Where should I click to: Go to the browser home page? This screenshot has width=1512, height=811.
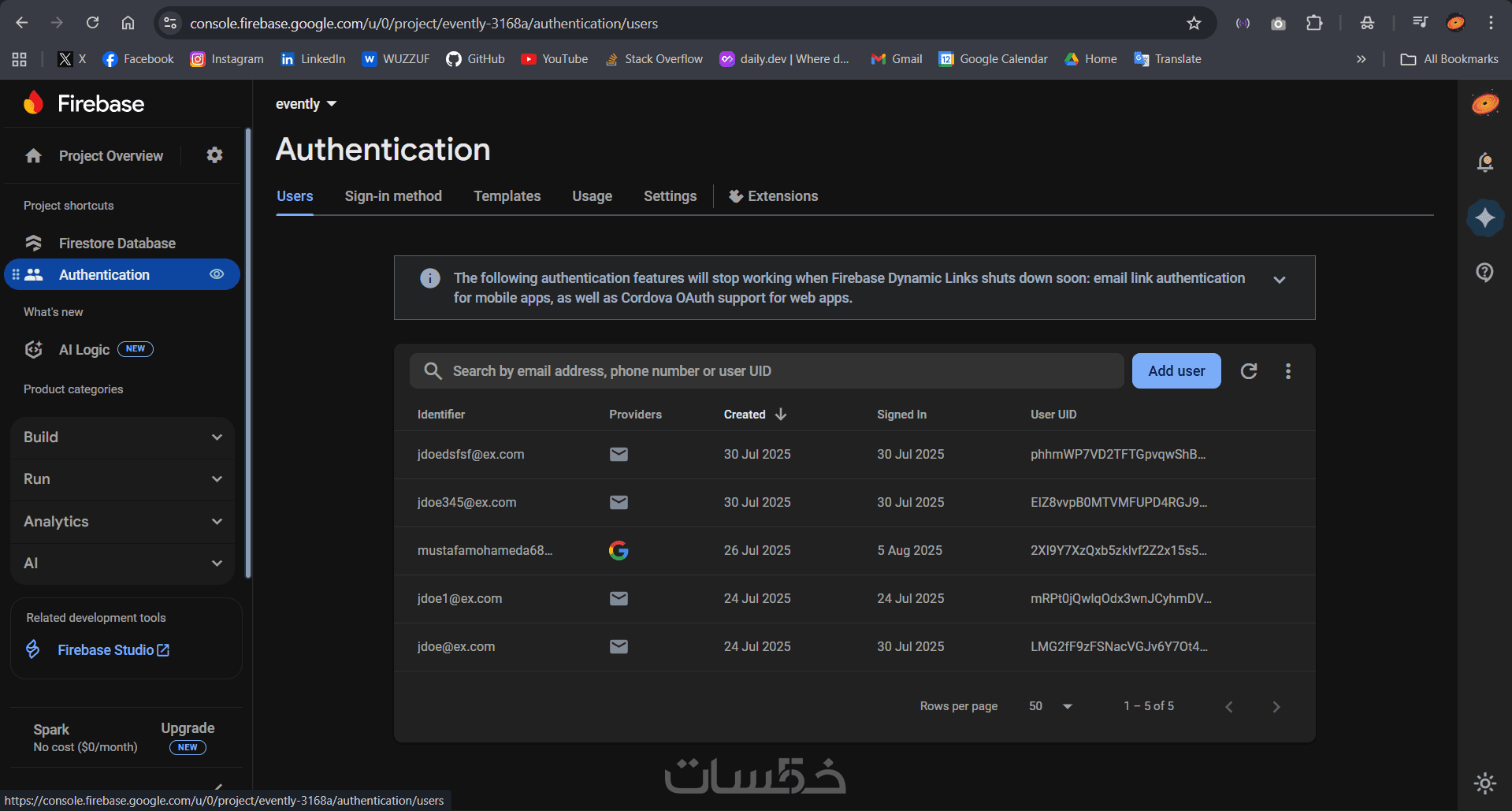pyautogui.click(x=128, y=23)
